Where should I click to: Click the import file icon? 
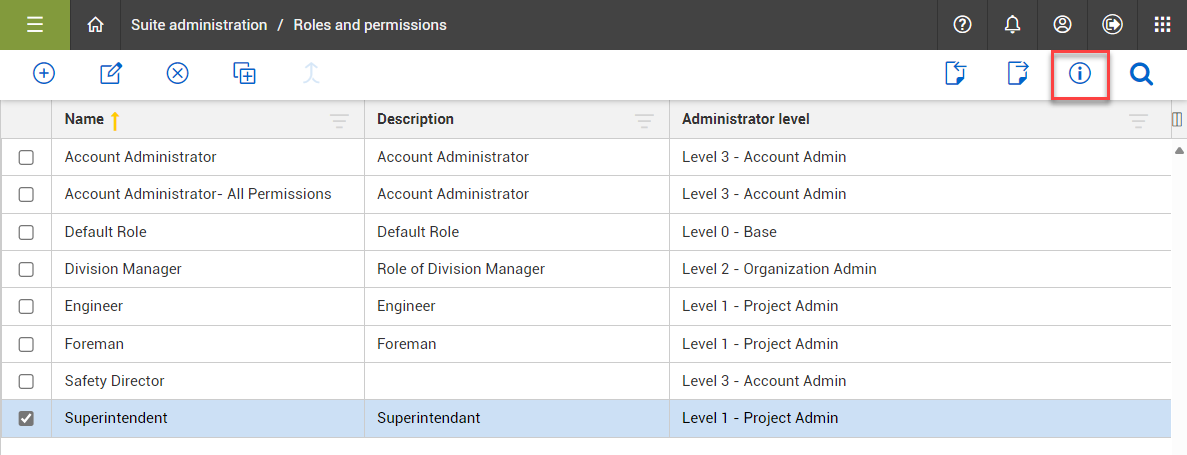point(956,73)
